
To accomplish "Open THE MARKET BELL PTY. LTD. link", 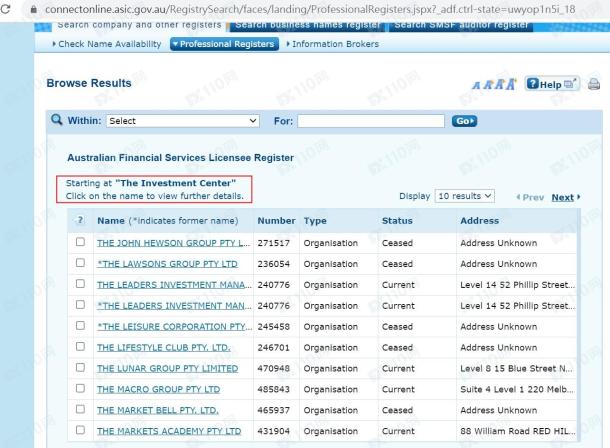I will tap(158, 411).
